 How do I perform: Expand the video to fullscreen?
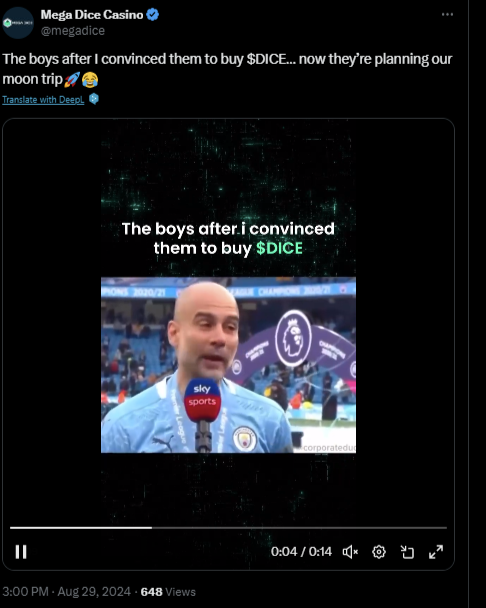436,552
